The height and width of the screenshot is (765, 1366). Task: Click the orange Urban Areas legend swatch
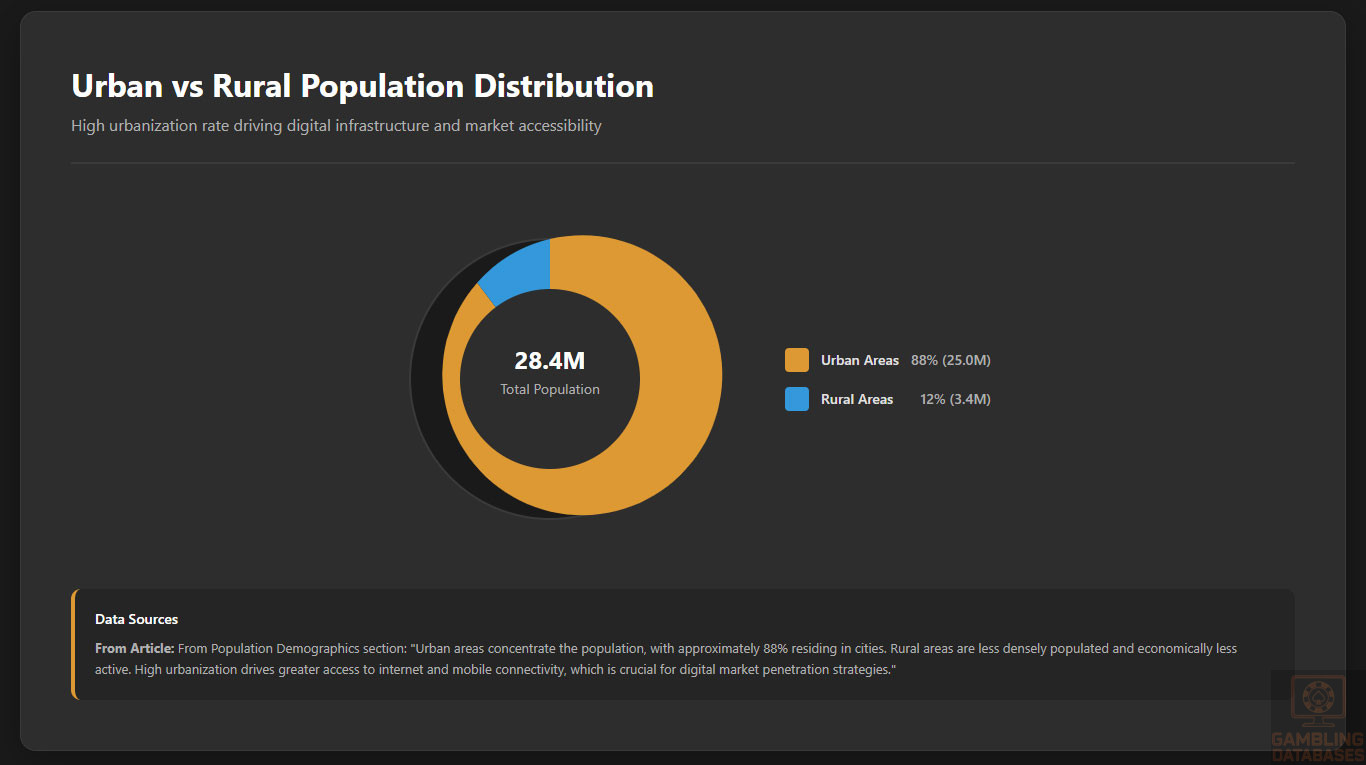[x=797, y=360]
